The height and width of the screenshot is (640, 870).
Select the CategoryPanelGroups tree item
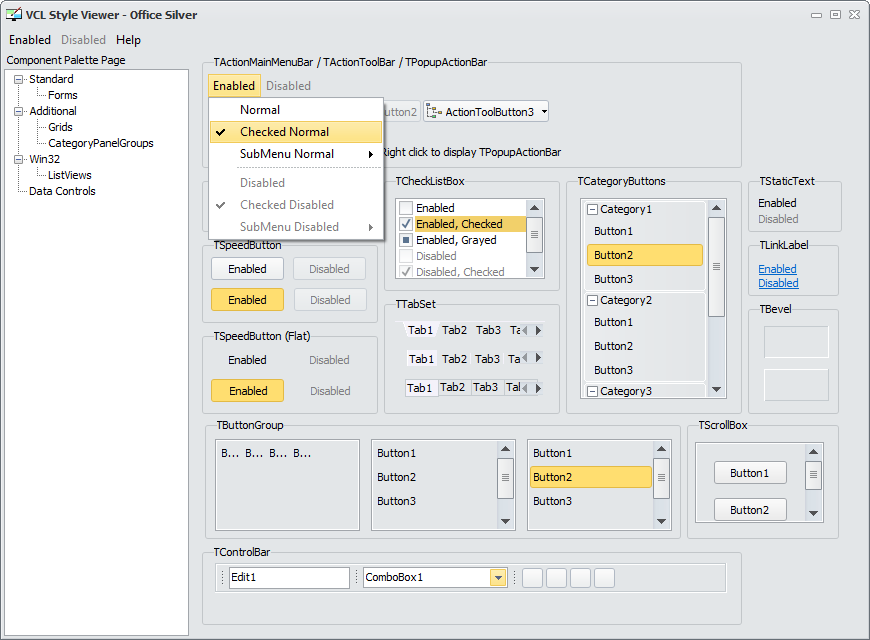(101, 143)
